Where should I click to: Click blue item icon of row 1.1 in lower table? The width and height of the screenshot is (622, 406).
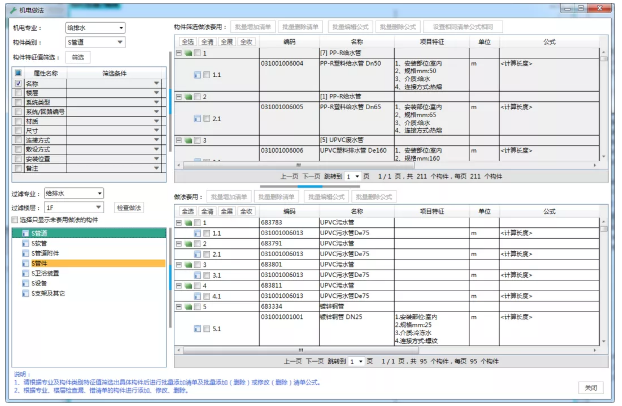pos(197,233)
